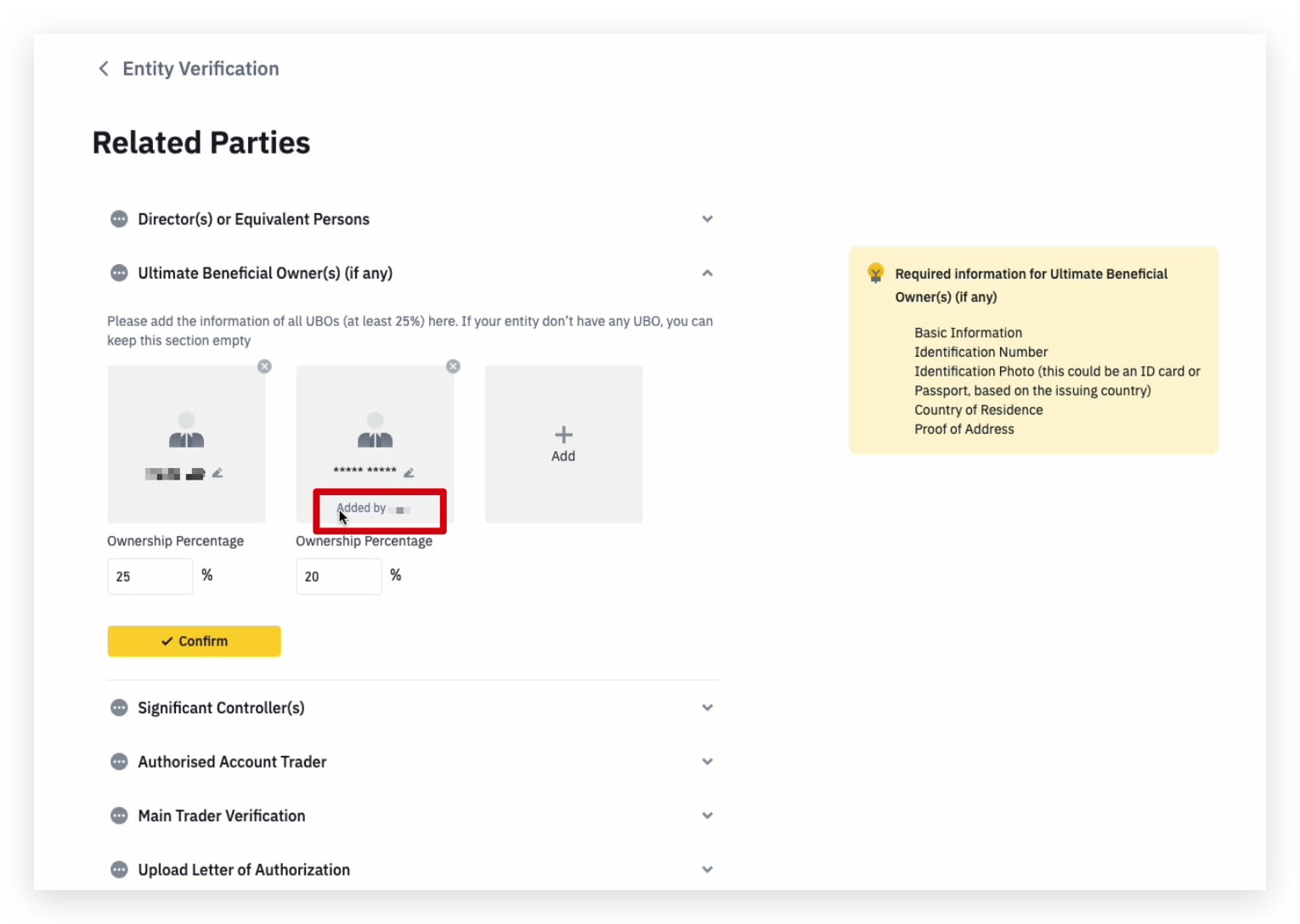
Task: Edit the first UBO name pencil icon
Action: (218, 473)
